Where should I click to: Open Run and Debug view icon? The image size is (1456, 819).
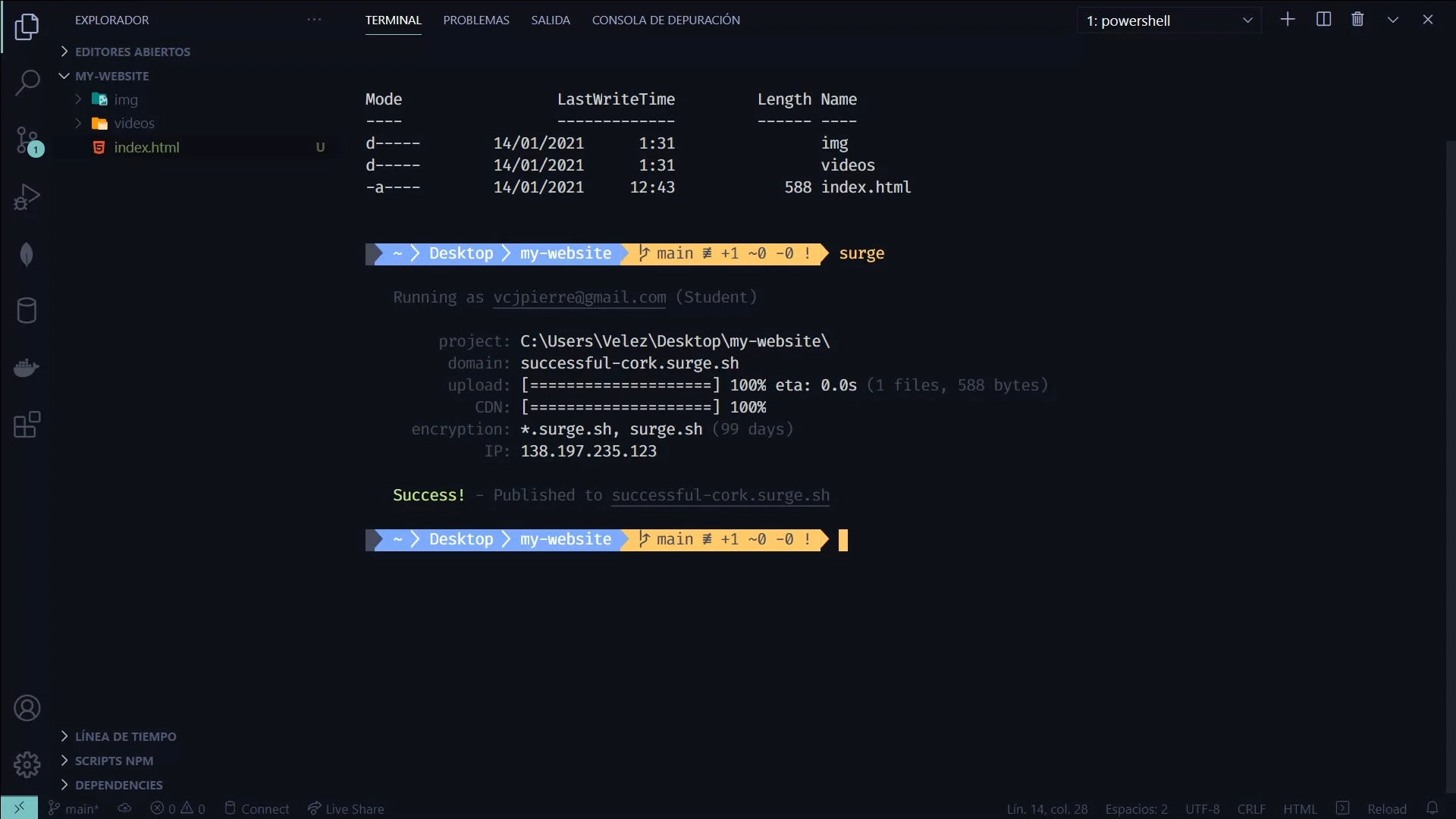(x=27, y=197)
